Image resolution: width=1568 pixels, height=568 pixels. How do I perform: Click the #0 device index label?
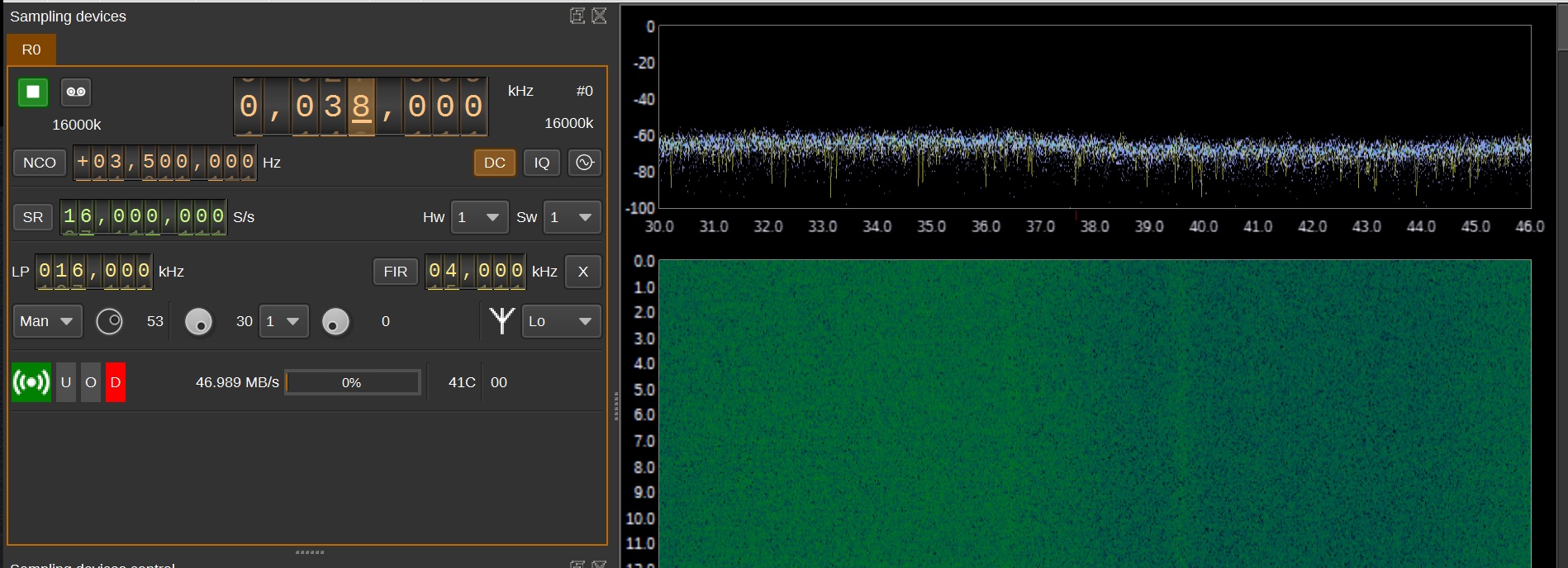click(x=584, y=91)
